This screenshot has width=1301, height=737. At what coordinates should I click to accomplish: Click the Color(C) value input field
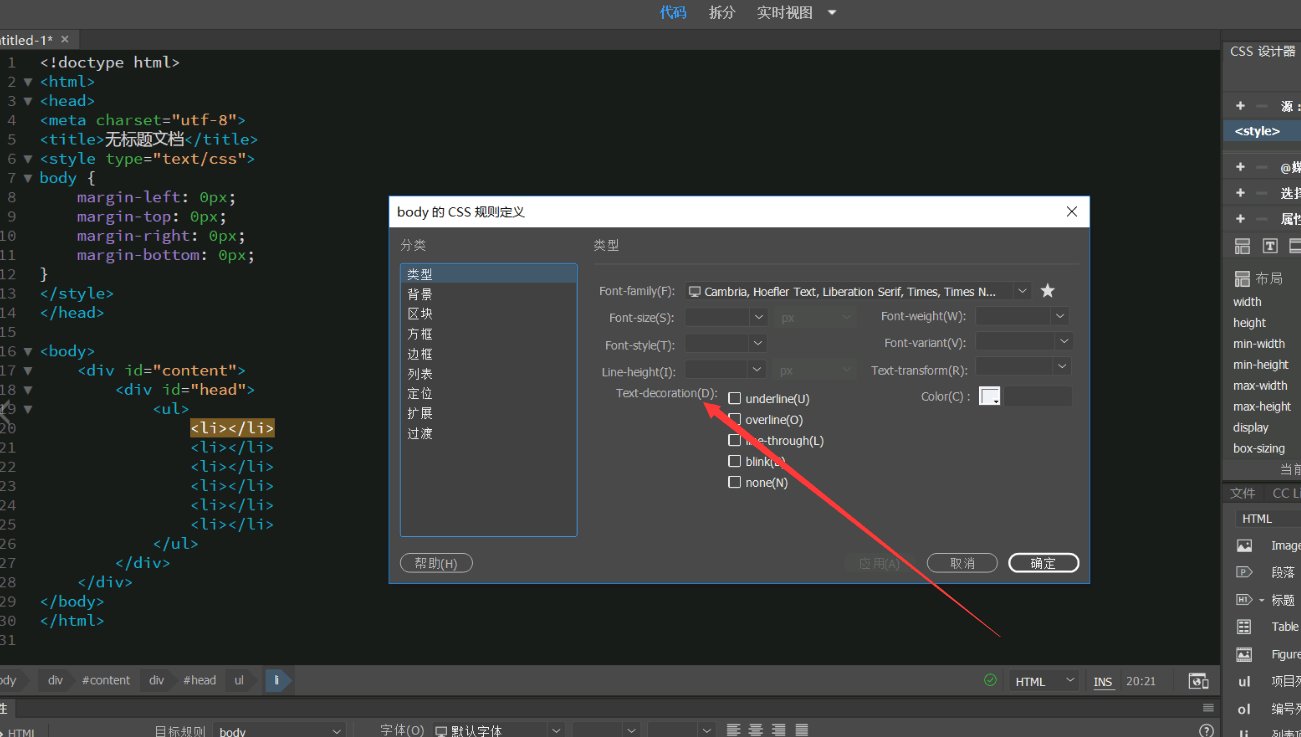point(1038,397)
